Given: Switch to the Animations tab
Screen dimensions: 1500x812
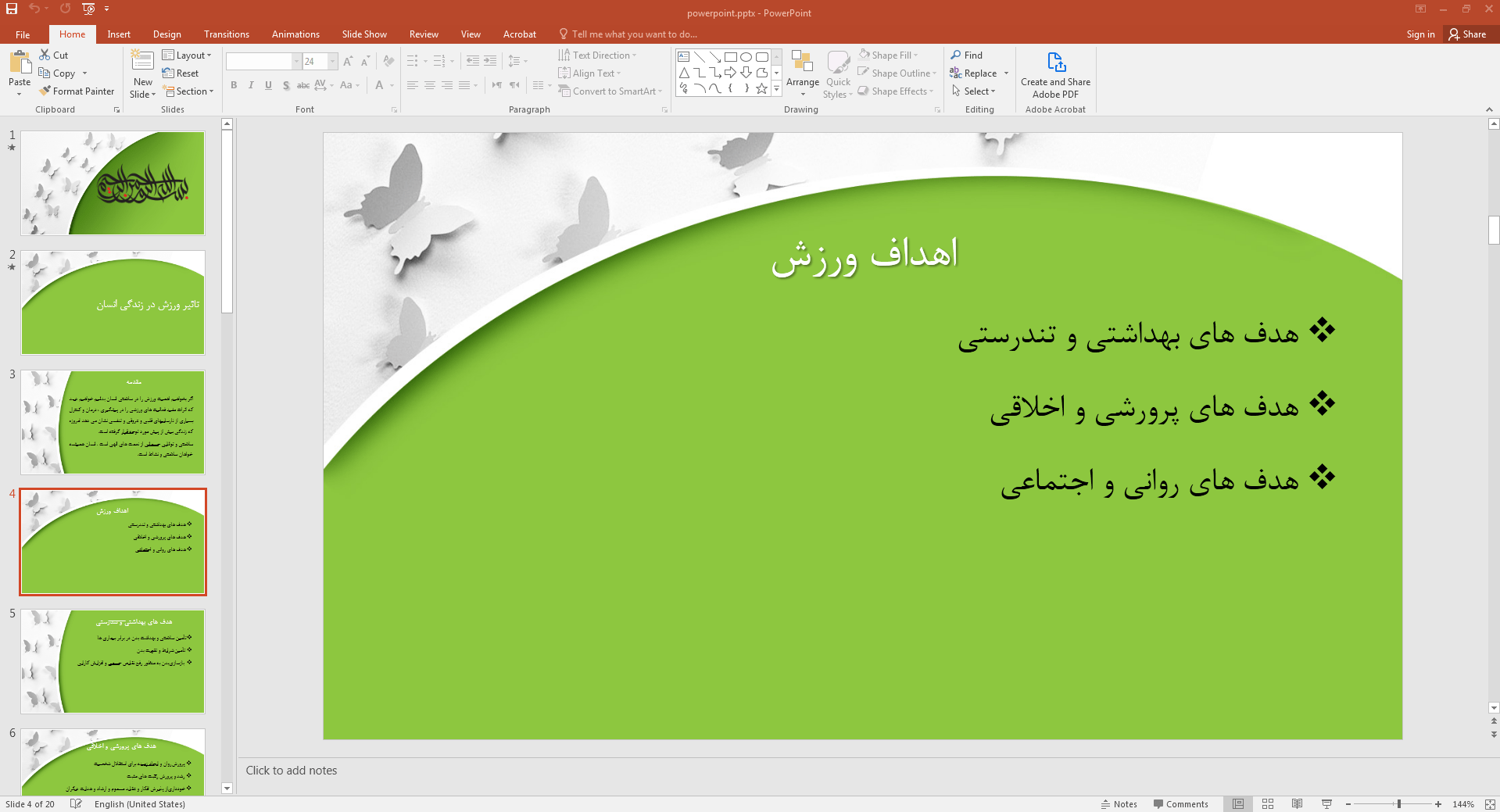Looking at the screenshot, I should [295, 34].
